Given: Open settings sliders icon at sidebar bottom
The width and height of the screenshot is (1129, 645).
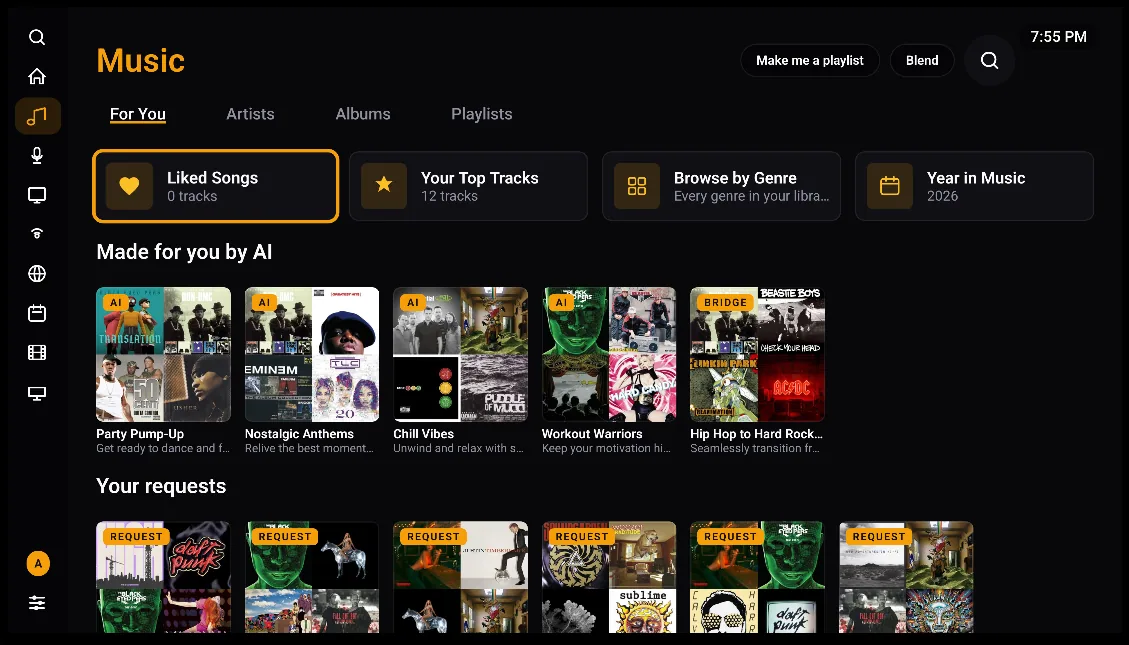Looking at the screenshot, I should pyautogui.click(x=37, y=603).
